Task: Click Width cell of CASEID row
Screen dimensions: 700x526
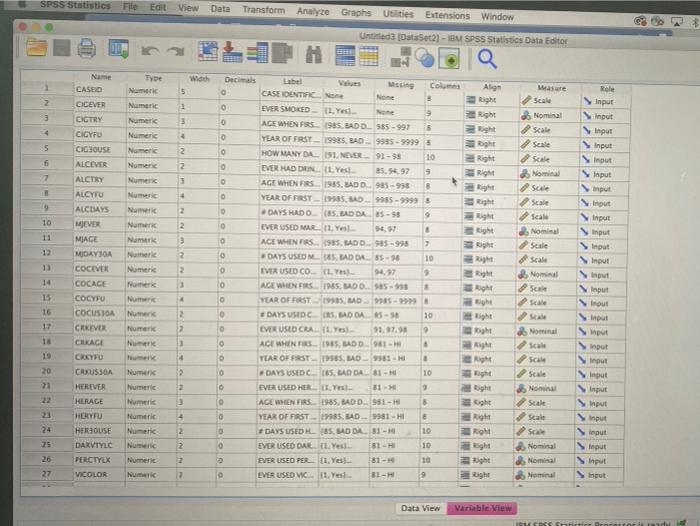Action: click(x=199, y=92)
